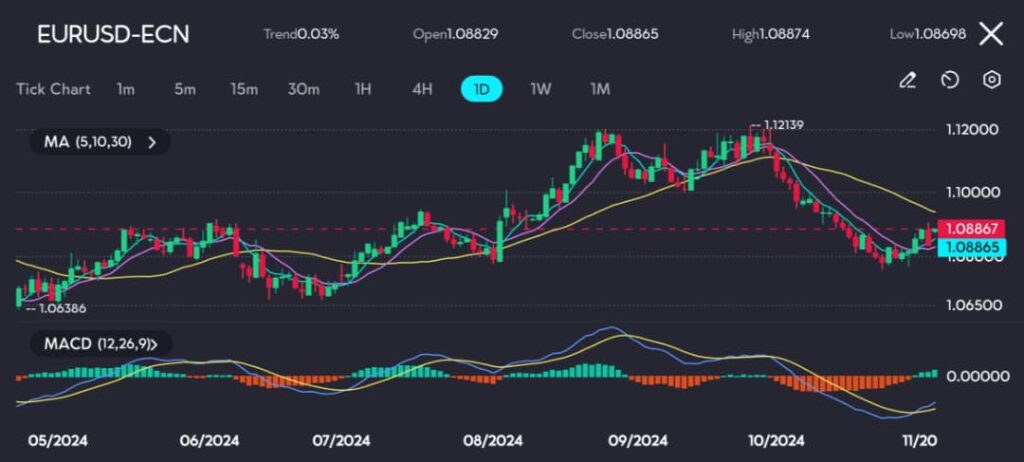Expand the MA (5,10,30) indicator options
This screenshot has height=462, width=1024.
tap(99, 142)
